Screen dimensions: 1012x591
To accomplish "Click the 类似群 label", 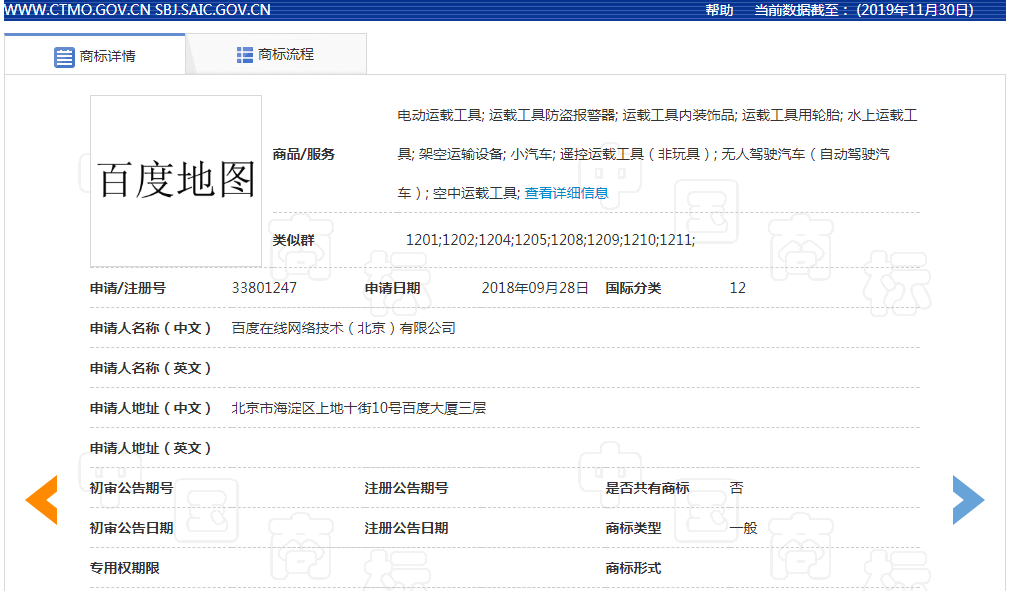I will 293,240.
